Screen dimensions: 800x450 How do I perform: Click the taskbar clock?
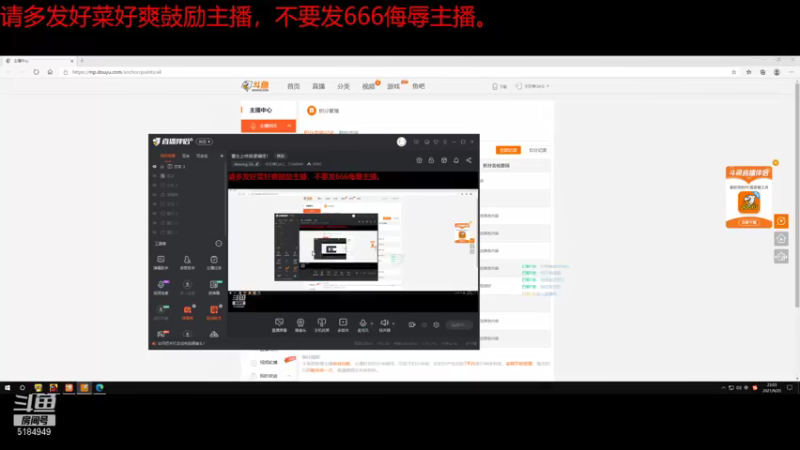(x=771, y=388)
